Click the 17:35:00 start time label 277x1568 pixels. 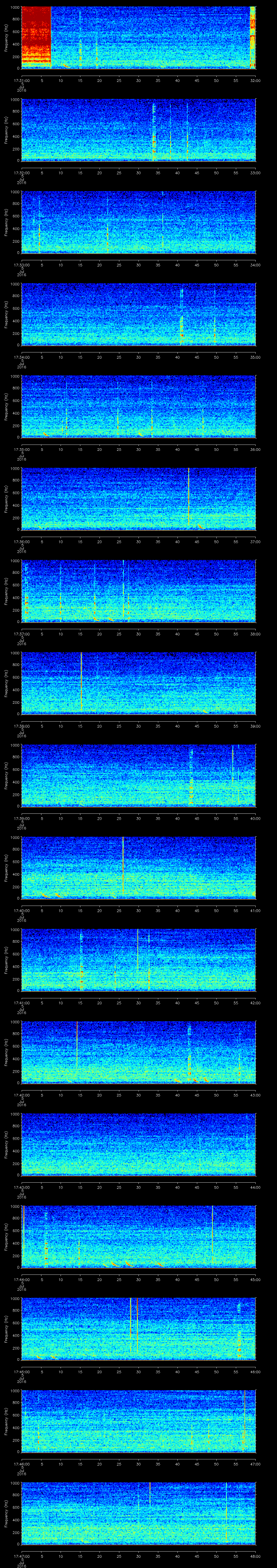point(21,449)
